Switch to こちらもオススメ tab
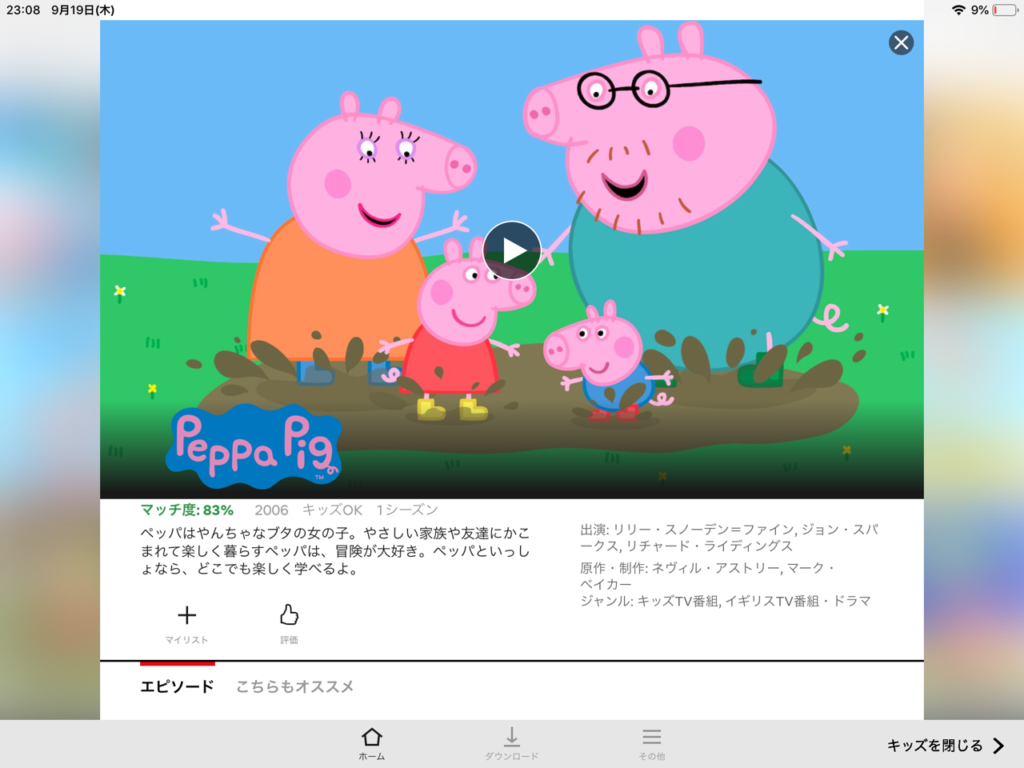 click(295, 686)
